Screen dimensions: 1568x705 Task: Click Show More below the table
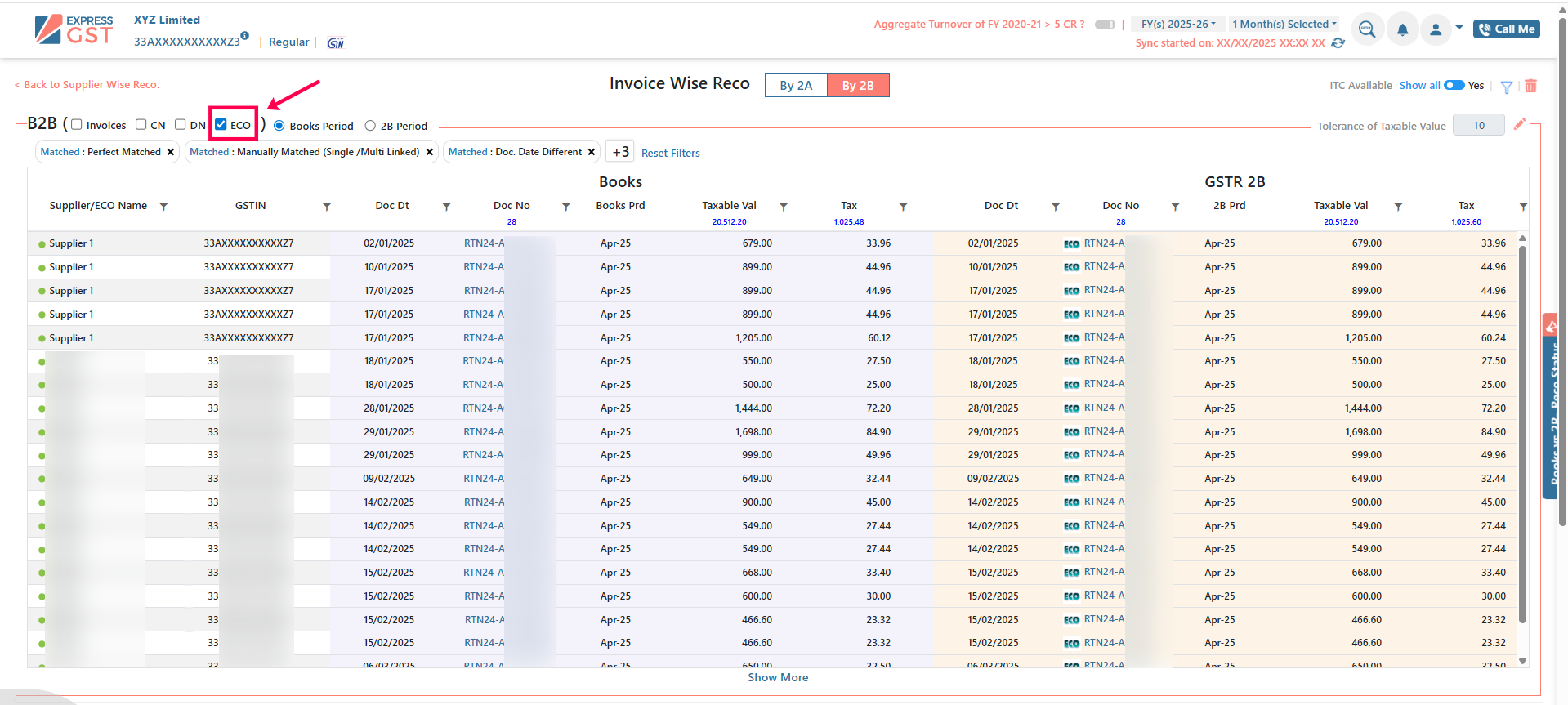tap(777, 677)
